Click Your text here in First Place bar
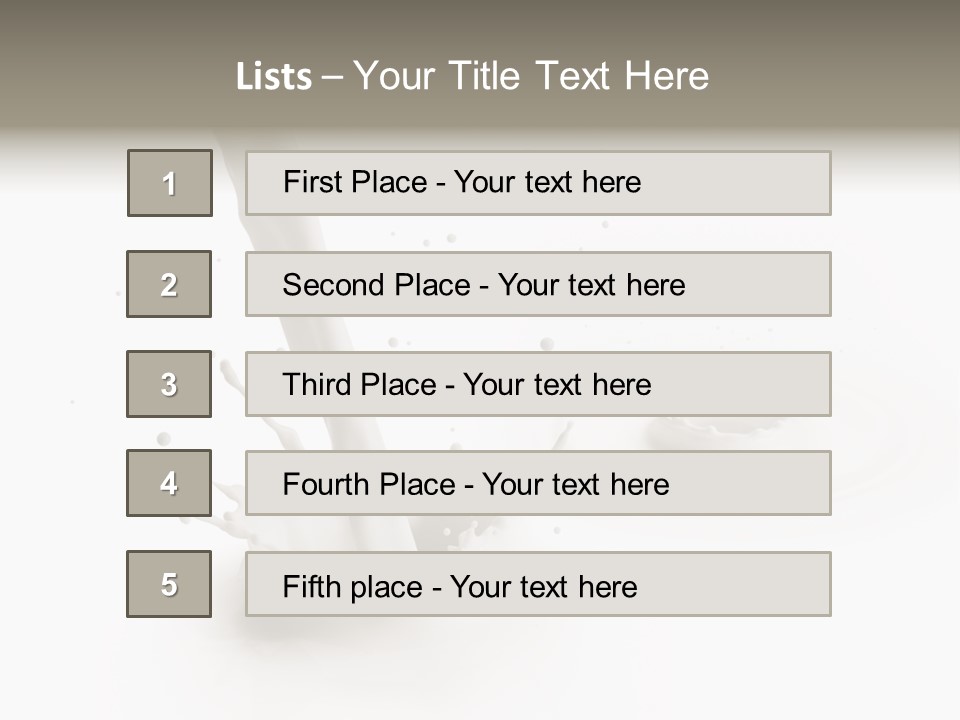960x720 pixels. [547, 182]
